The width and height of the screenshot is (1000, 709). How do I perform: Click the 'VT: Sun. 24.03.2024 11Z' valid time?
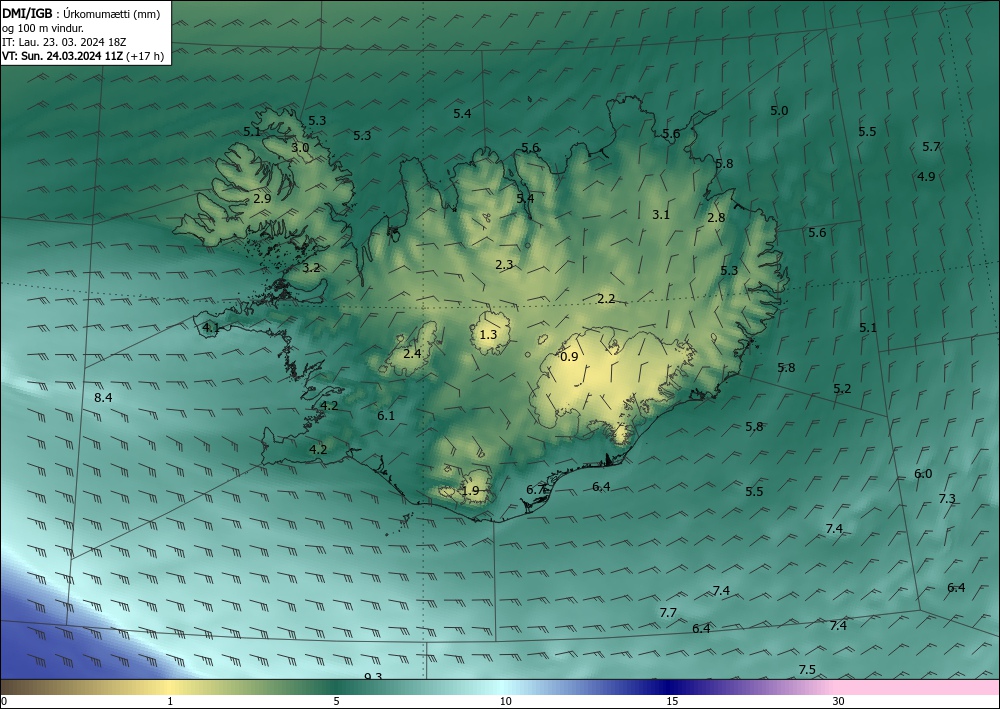(62, 56)
